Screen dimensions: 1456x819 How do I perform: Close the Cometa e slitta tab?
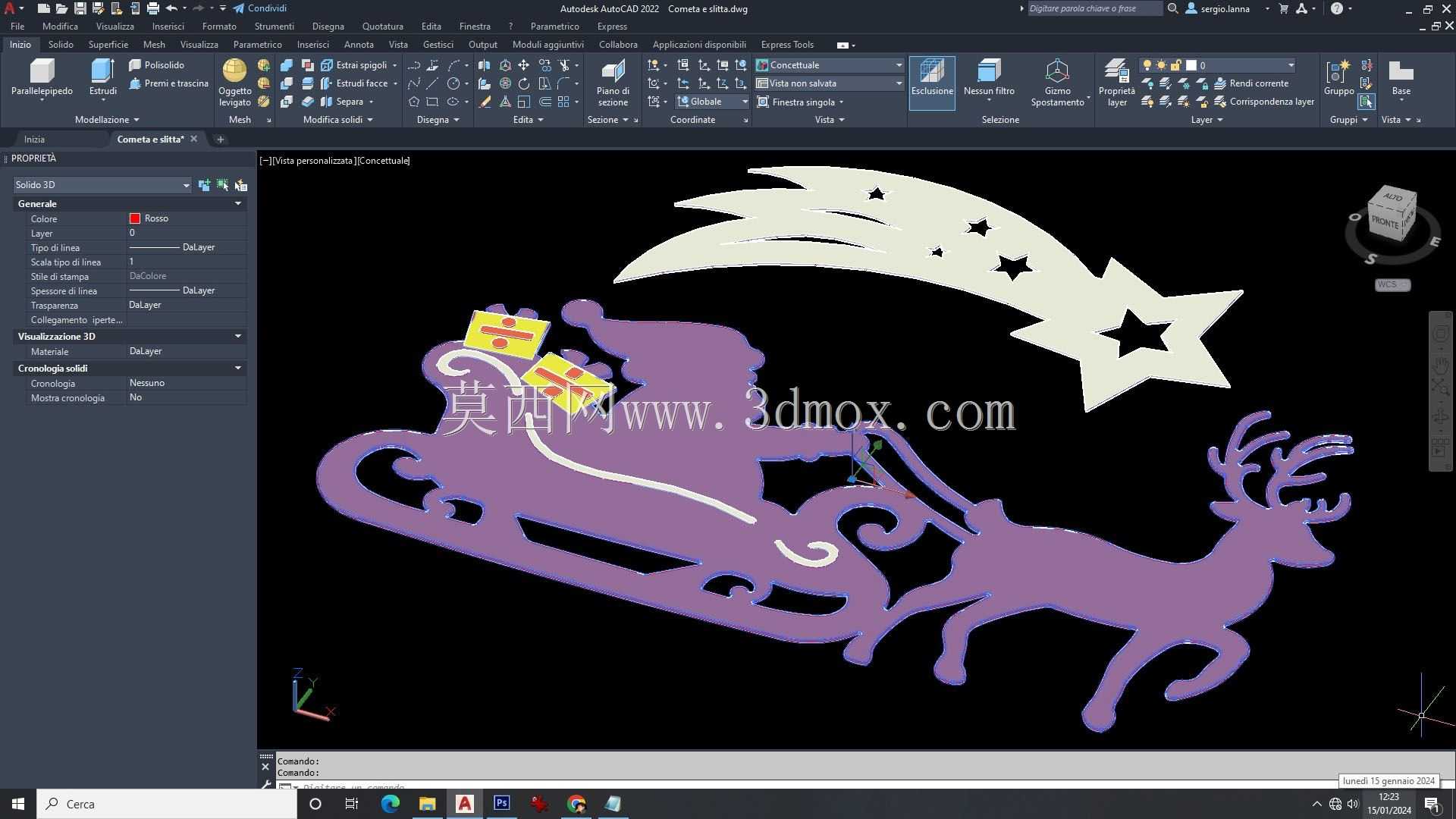point(193,139)
